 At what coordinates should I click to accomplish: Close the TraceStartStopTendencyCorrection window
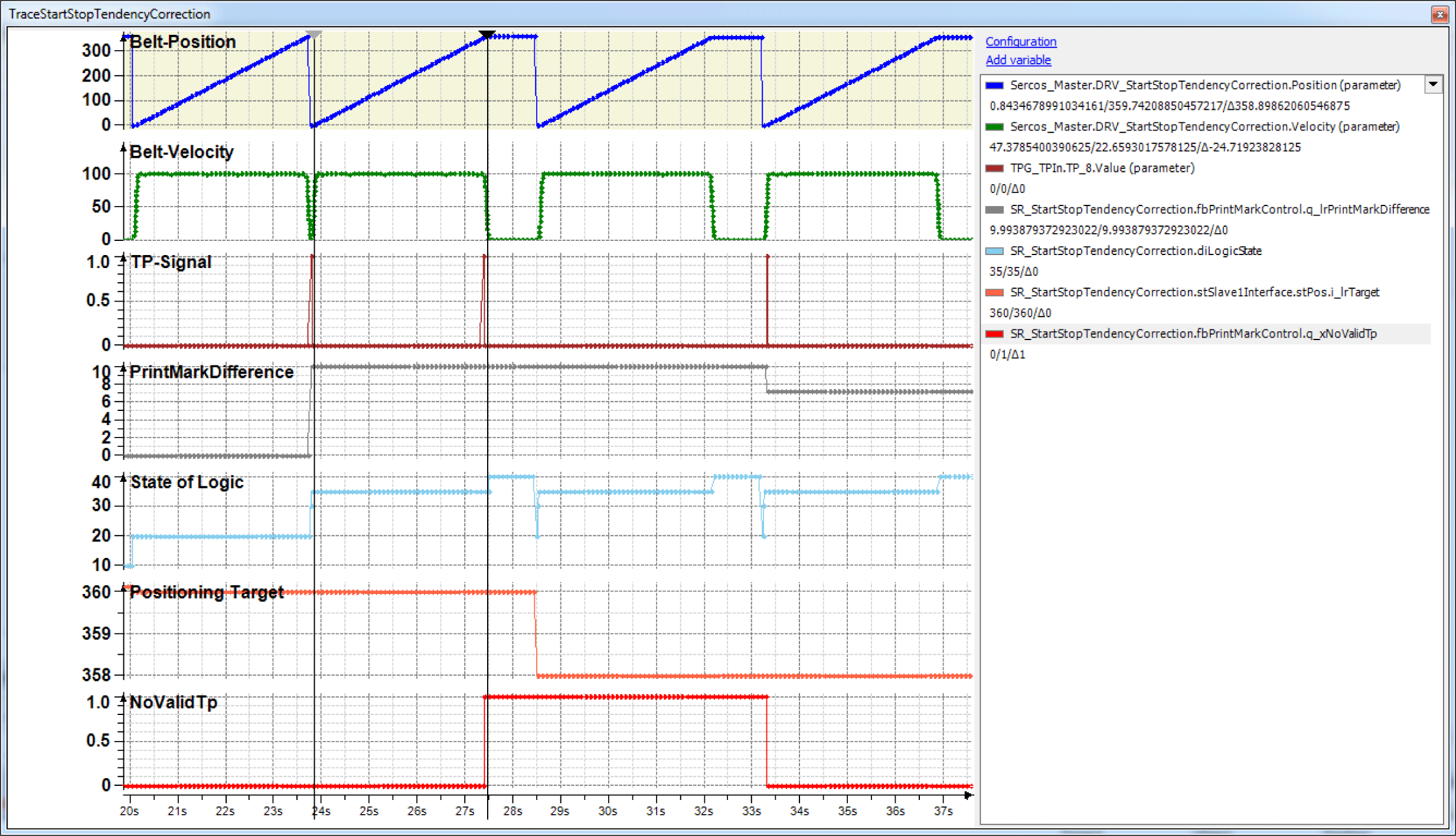(1439, 14)
